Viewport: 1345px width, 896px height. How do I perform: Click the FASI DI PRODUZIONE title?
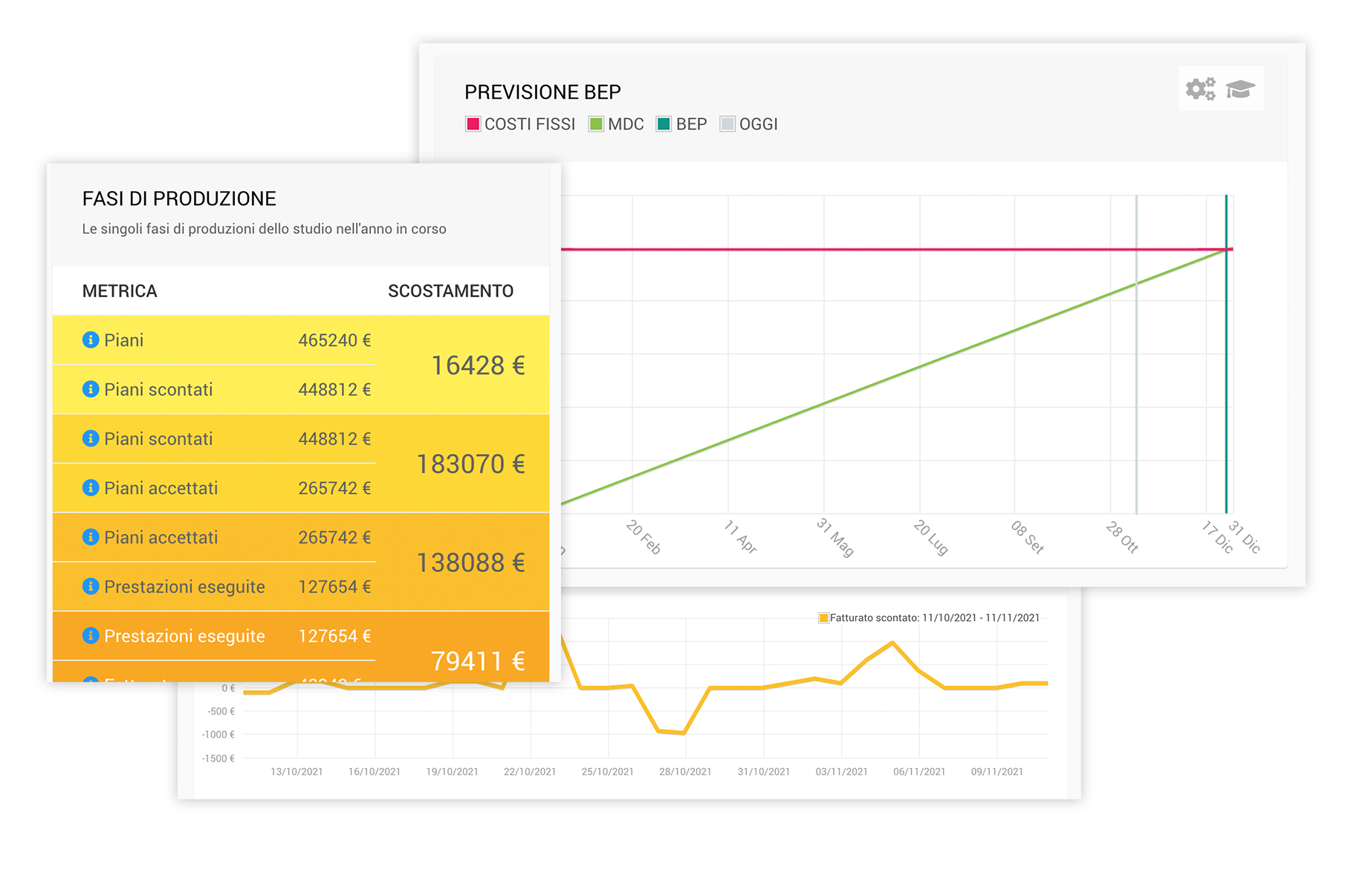coord(179,198)
